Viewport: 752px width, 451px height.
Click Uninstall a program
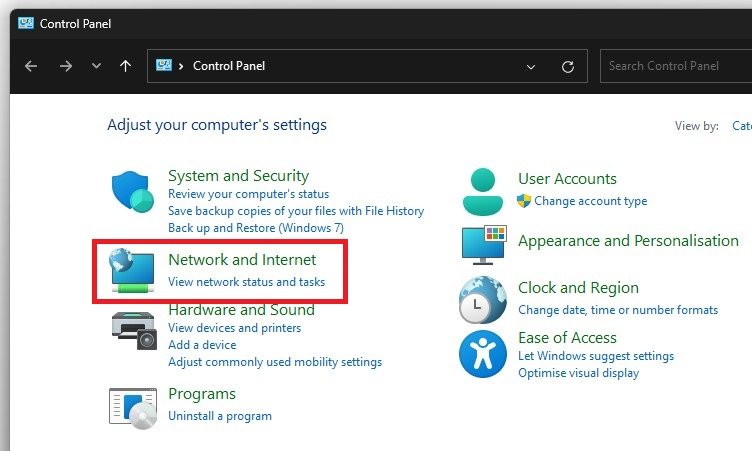point(220,416)
